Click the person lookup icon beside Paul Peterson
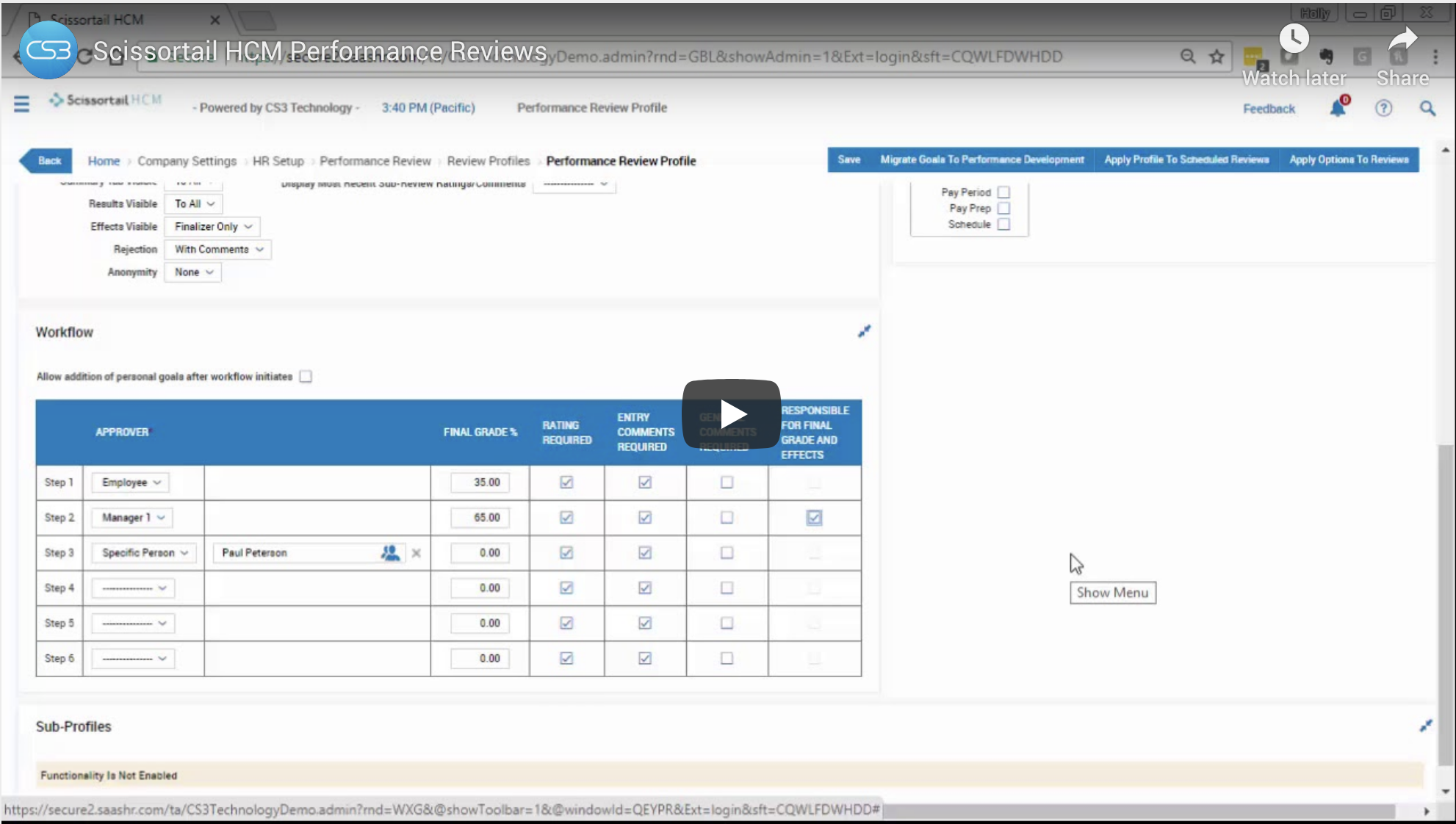This screenshot has width=1456, height=824. (x=390, y=553)
